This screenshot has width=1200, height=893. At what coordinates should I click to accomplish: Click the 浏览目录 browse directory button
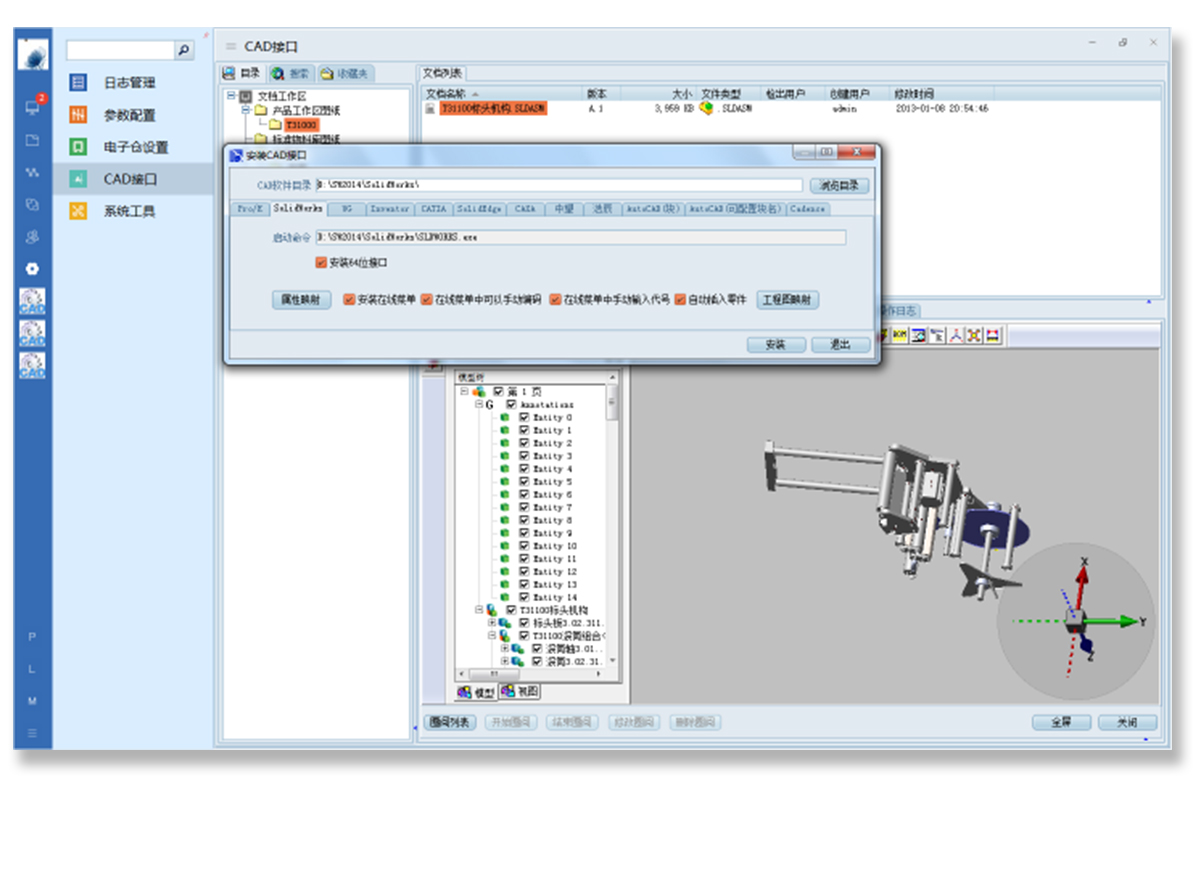(839, 185)
